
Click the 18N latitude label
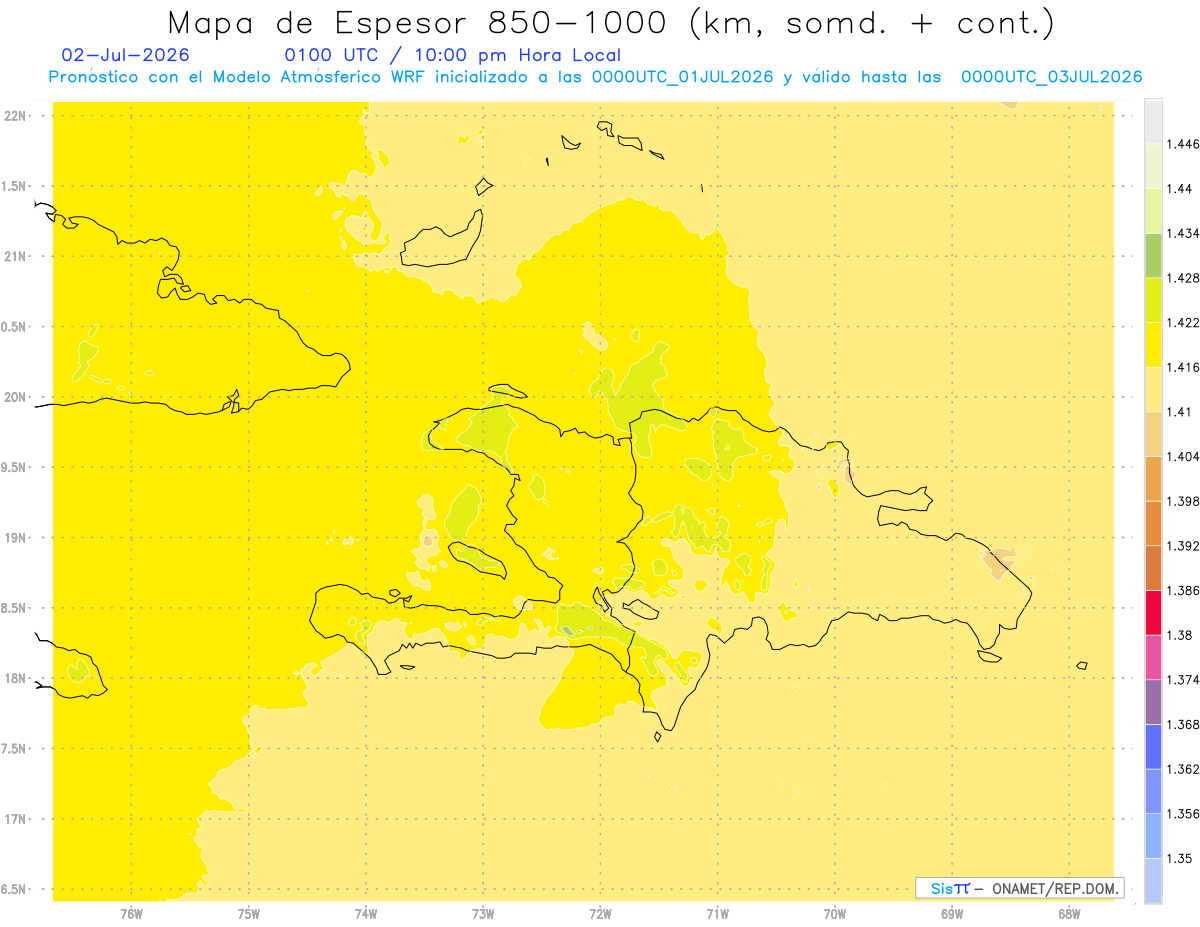pyautogui.click(x=16, y=678)
